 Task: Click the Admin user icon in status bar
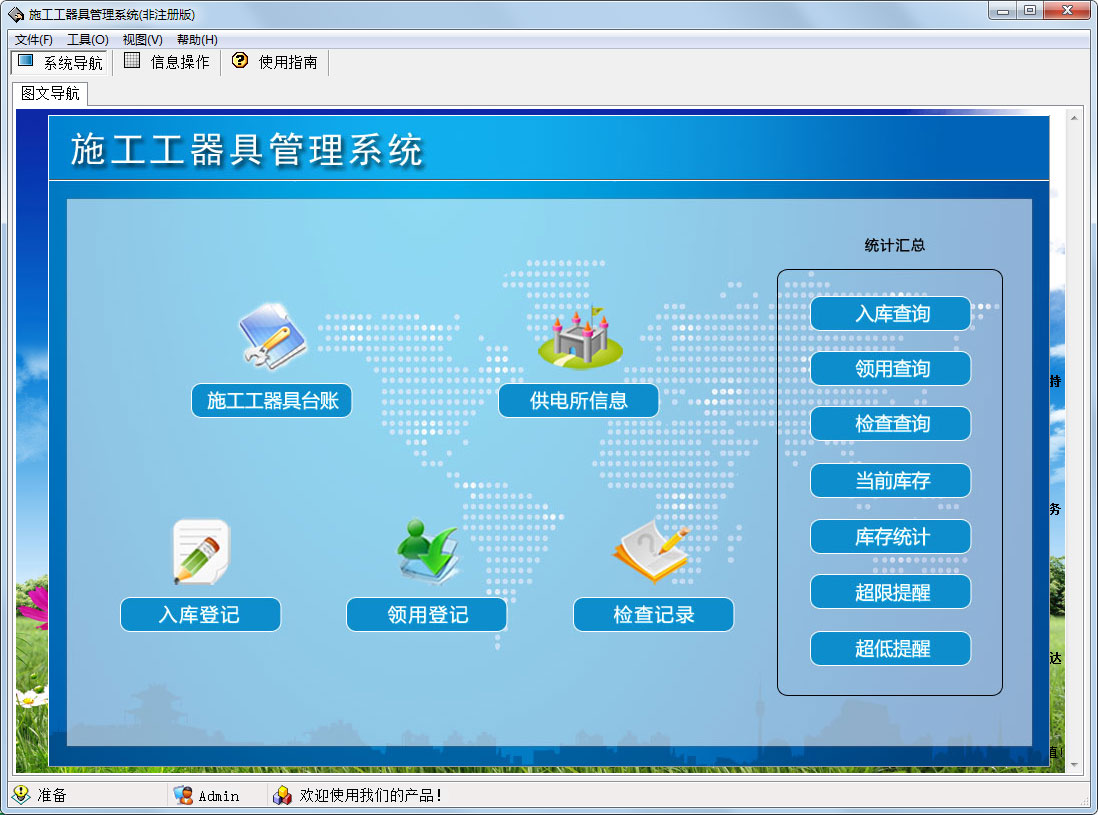click(x=183, y=795)
